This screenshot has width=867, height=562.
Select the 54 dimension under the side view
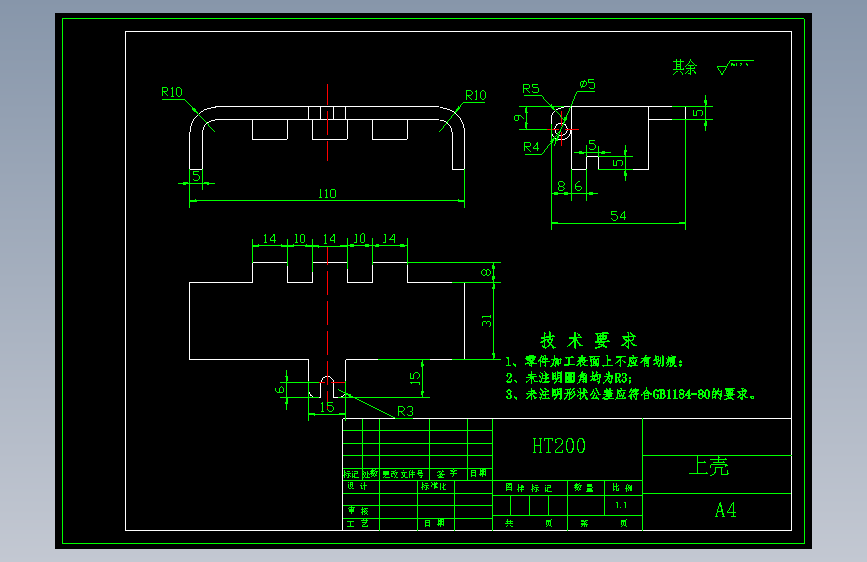coord(618,216)
